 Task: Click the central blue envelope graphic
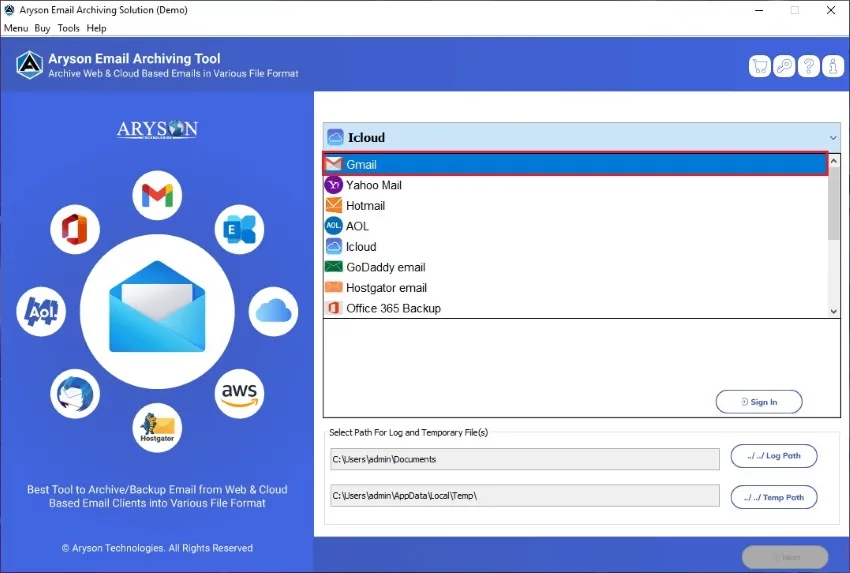(157, 306)
